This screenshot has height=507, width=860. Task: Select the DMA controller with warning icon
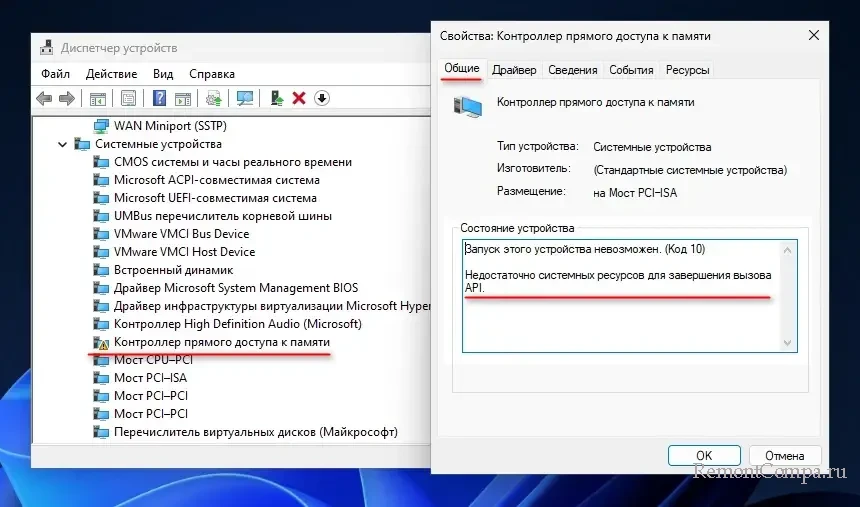tap(221, 342)
